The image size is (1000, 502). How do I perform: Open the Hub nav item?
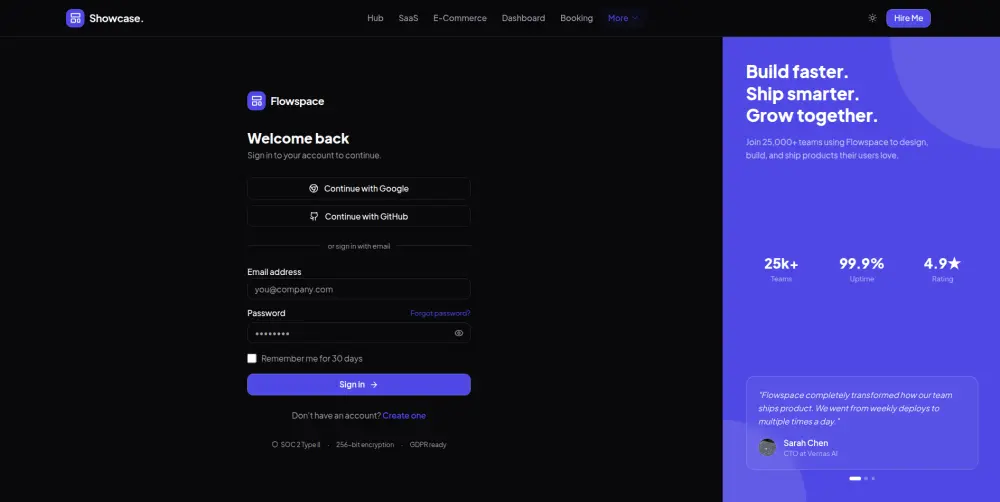[x=375, y=18]
